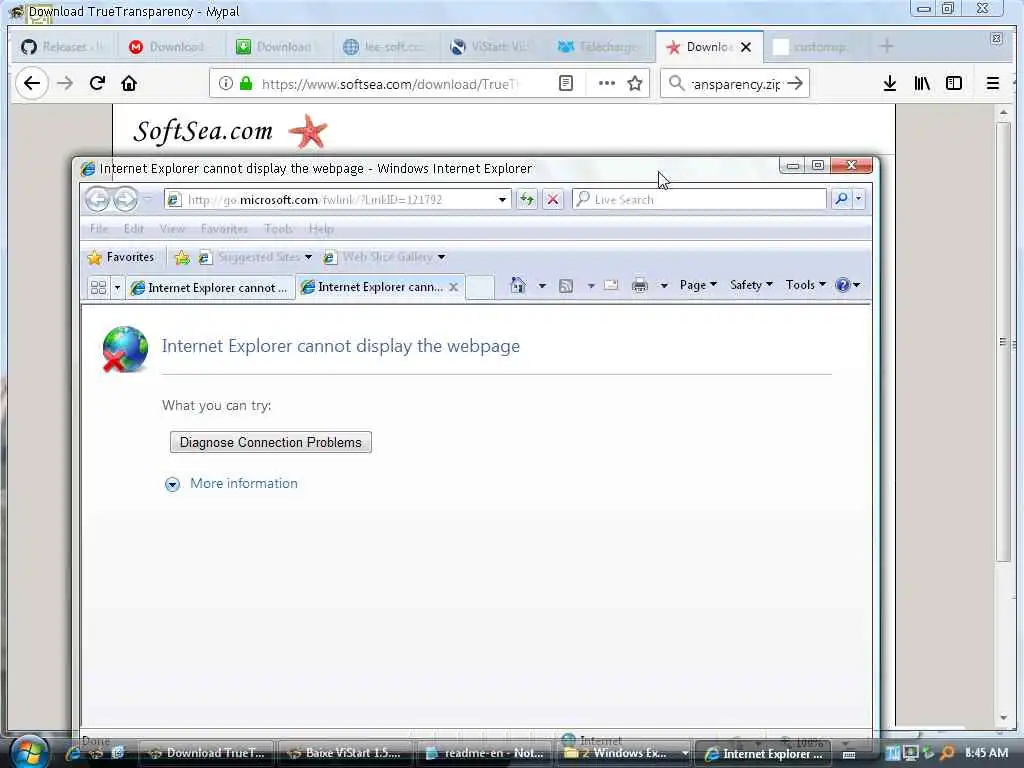This screenshot has height=768, width=1024.
Task: Open Baixe ViStart taskbar button
Action: pos(346,753)
